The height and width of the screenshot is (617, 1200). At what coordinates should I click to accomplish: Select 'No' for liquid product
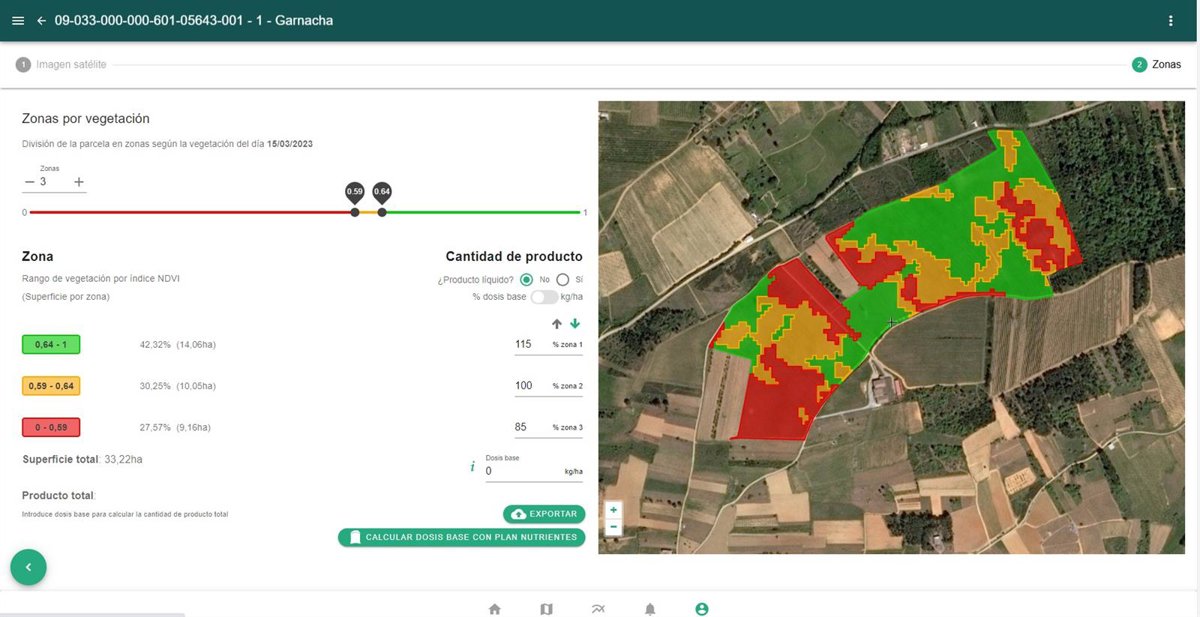point(526,280)
